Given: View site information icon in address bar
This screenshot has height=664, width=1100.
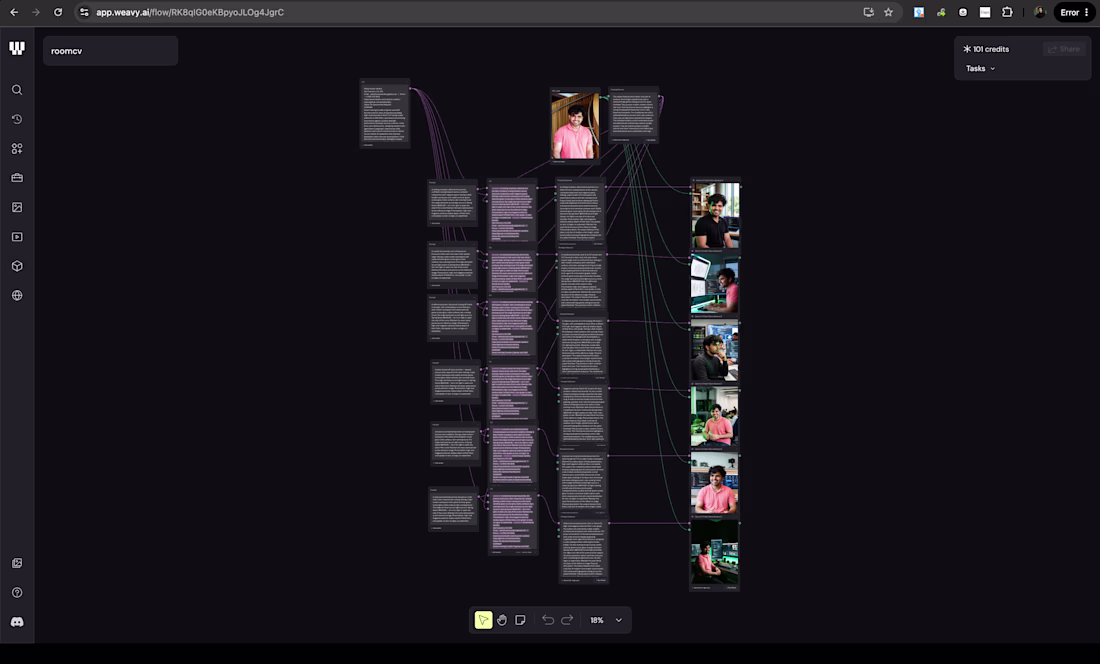Looking at the screenshot, I should [84, 12].
